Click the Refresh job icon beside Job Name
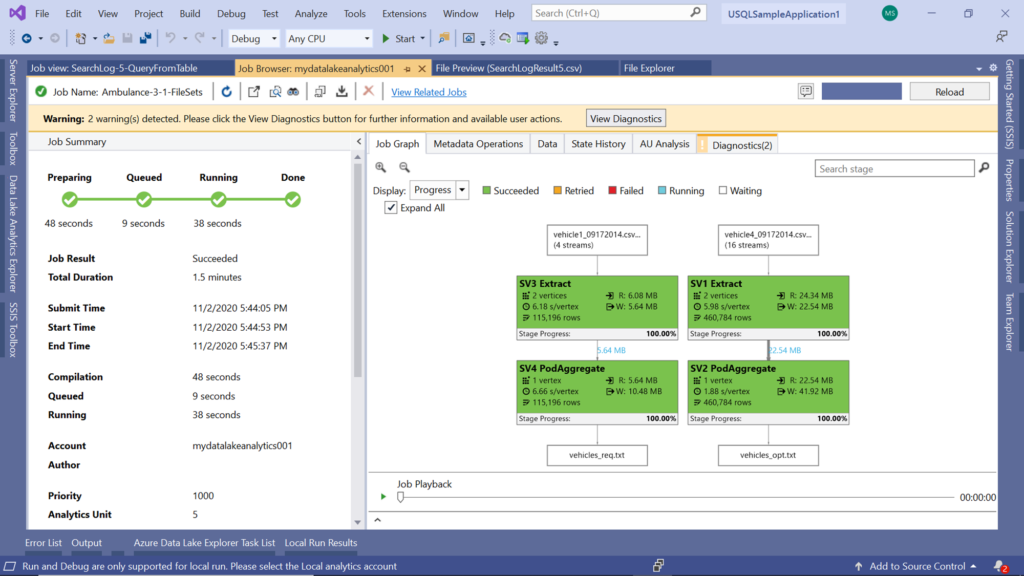1024x576 pixels. tap(228, 90)
